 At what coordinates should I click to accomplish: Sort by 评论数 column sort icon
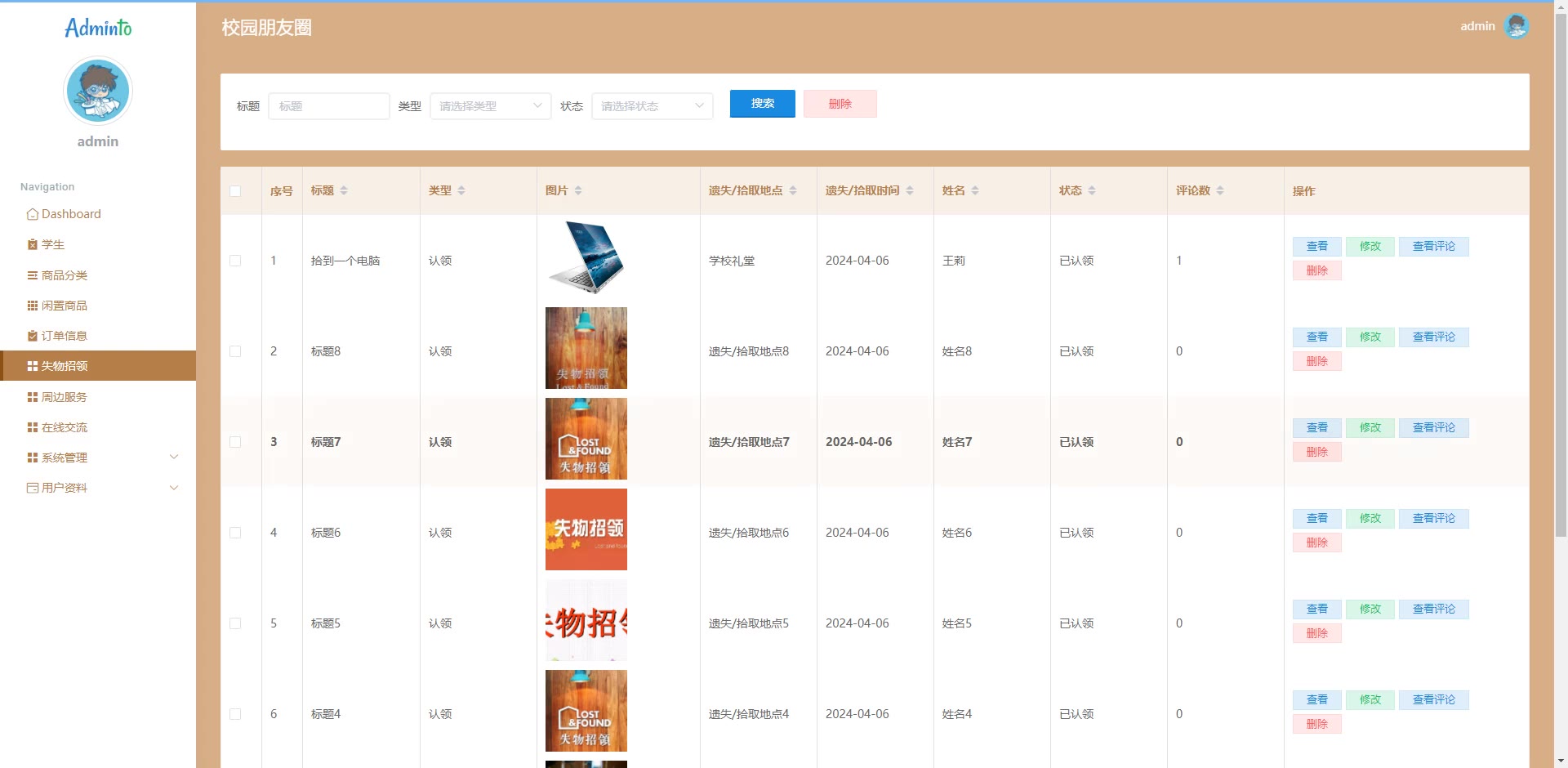pos(1220,190)
